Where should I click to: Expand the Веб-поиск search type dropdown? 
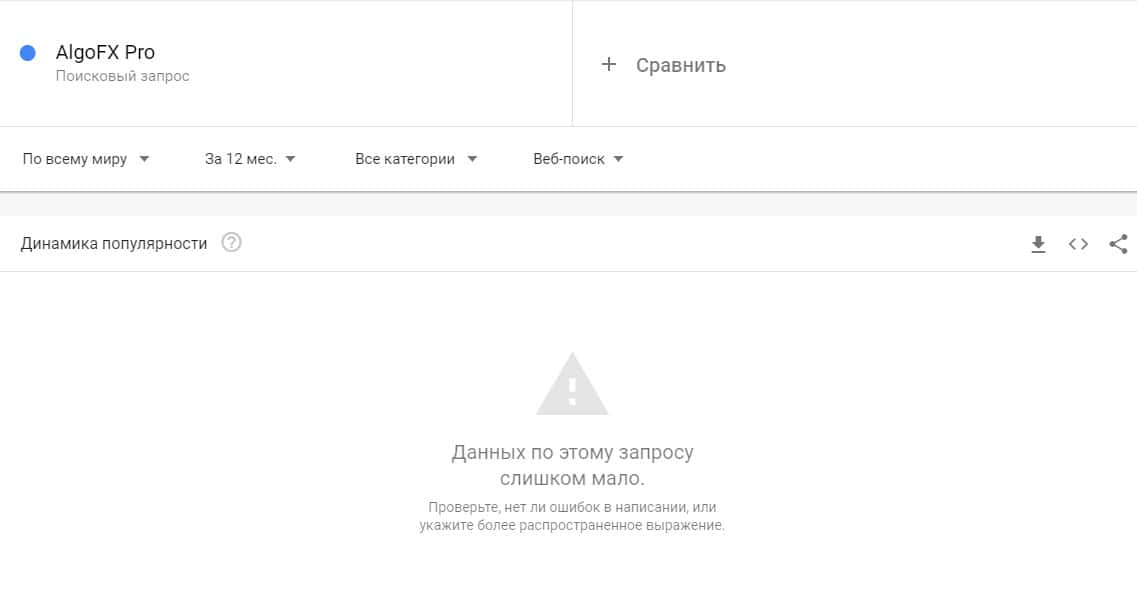(578, 159)
